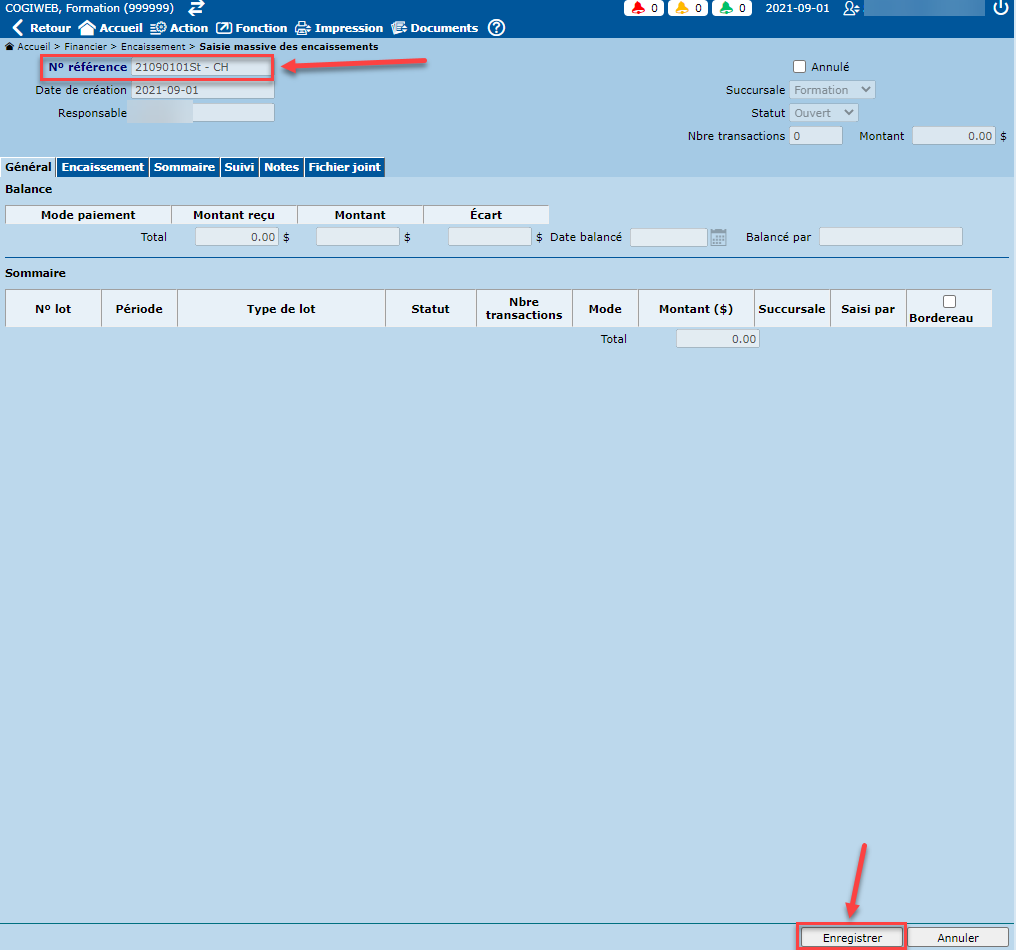Open the help question mark icon
Image resolution: width=1016 pixels, height=950 pixels.
click(x=496, y=28)
